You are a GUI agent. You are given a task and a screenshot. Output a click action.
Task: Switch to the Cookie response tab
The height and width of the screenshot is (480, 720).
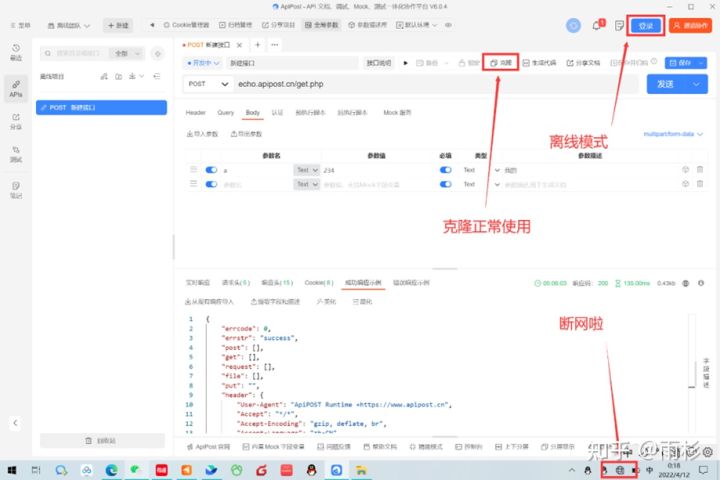tap(319, 283)
